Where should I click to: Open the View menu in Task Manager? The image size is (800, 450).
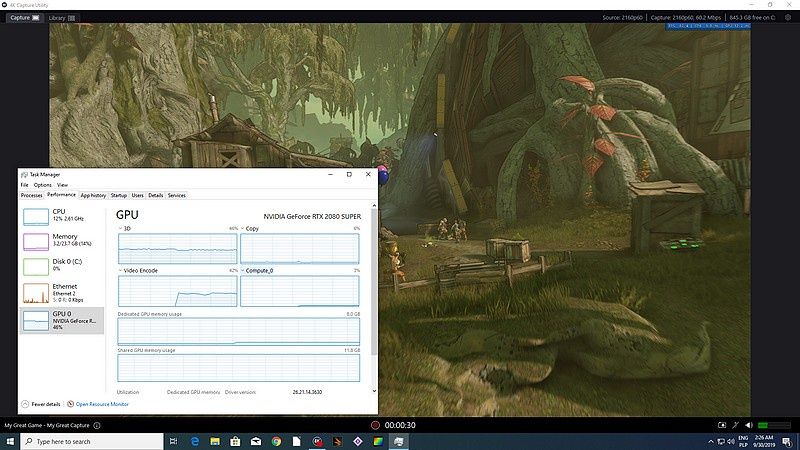click(62, 185)
